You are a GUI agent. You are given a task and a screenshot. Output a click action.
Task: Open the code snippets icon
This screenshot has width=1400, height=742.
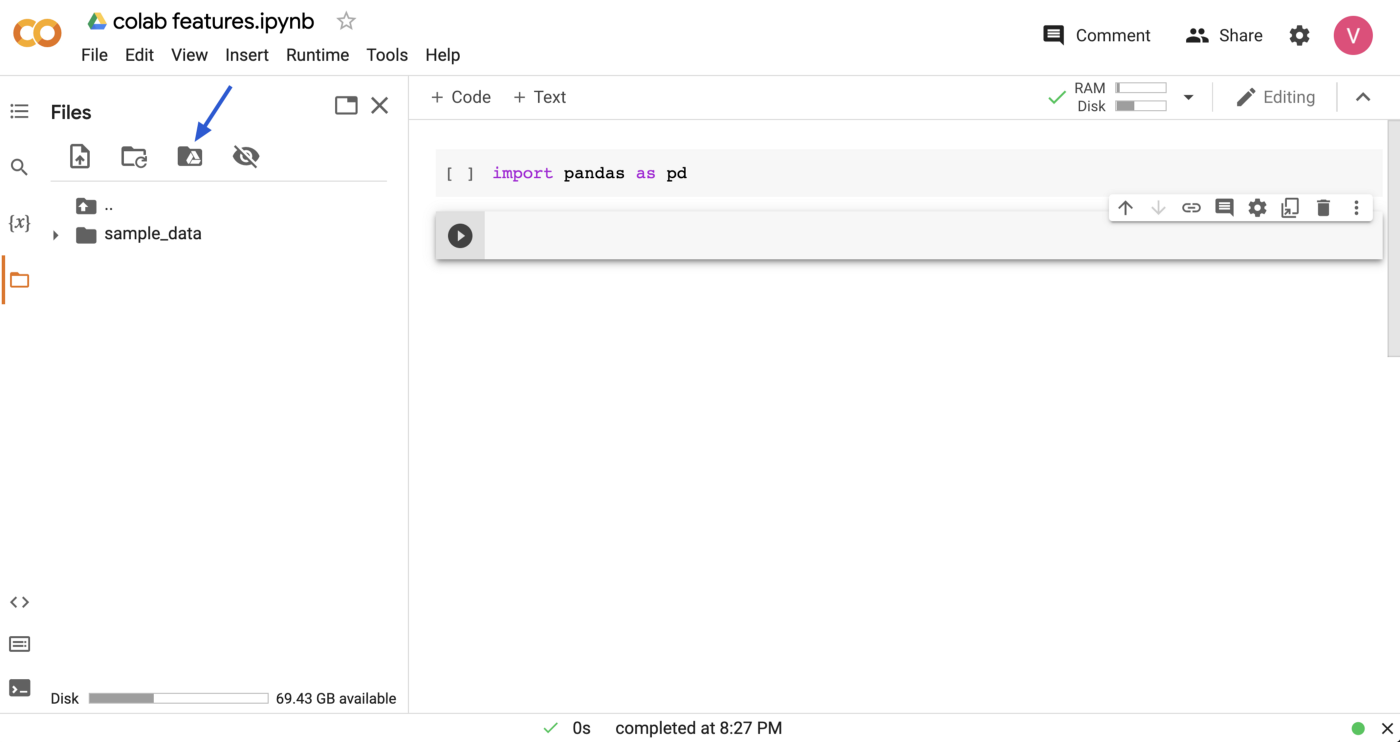click(19, 602)
